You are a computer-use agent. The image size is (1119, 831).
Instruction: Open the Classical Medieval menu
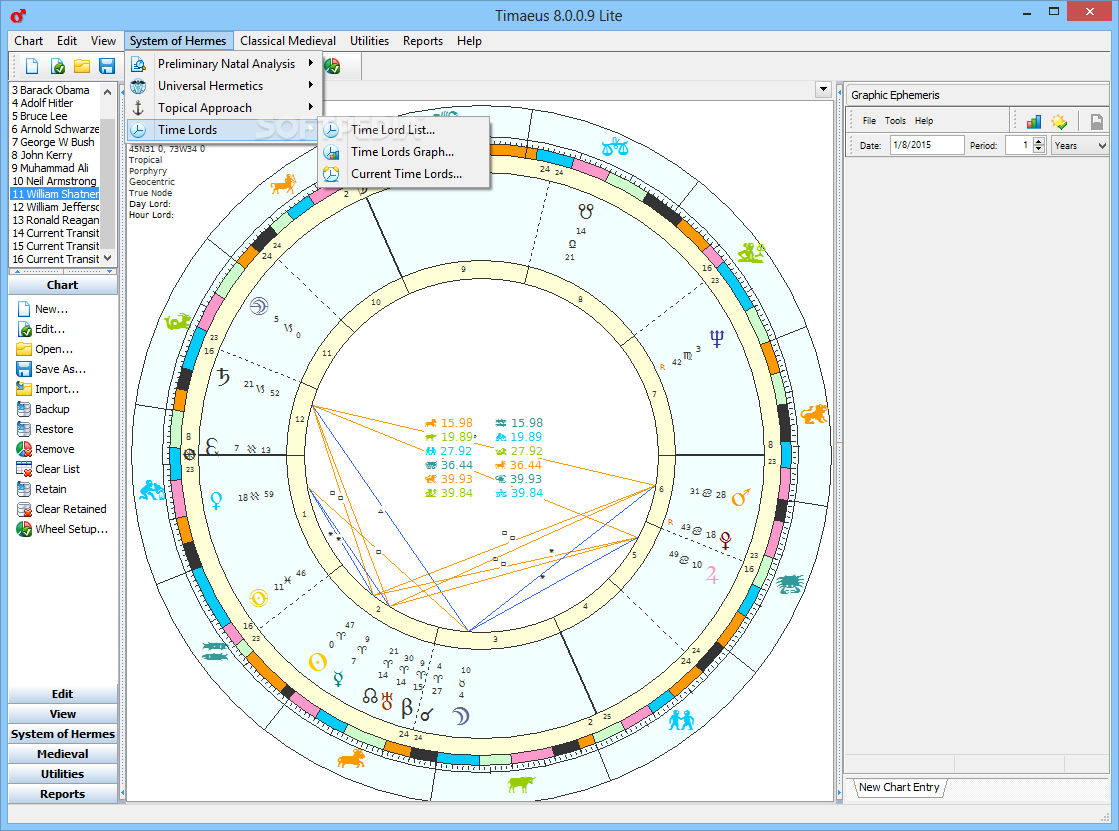coord(288,41)
